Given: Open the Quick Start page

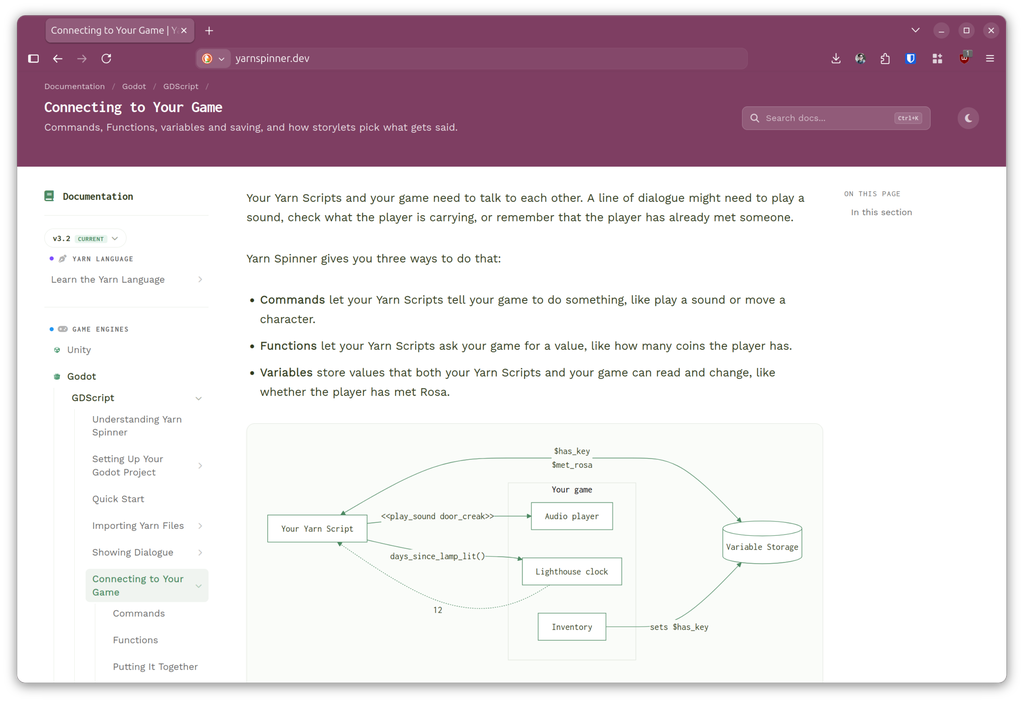Looking at the screenshot, I should [x=118, y=499].
